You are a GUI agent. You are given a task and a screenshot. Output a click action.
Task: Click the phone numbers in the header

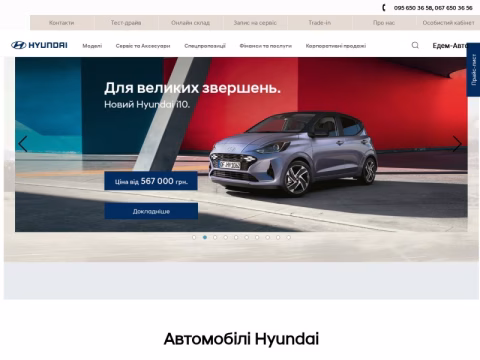tap(433, 8)
